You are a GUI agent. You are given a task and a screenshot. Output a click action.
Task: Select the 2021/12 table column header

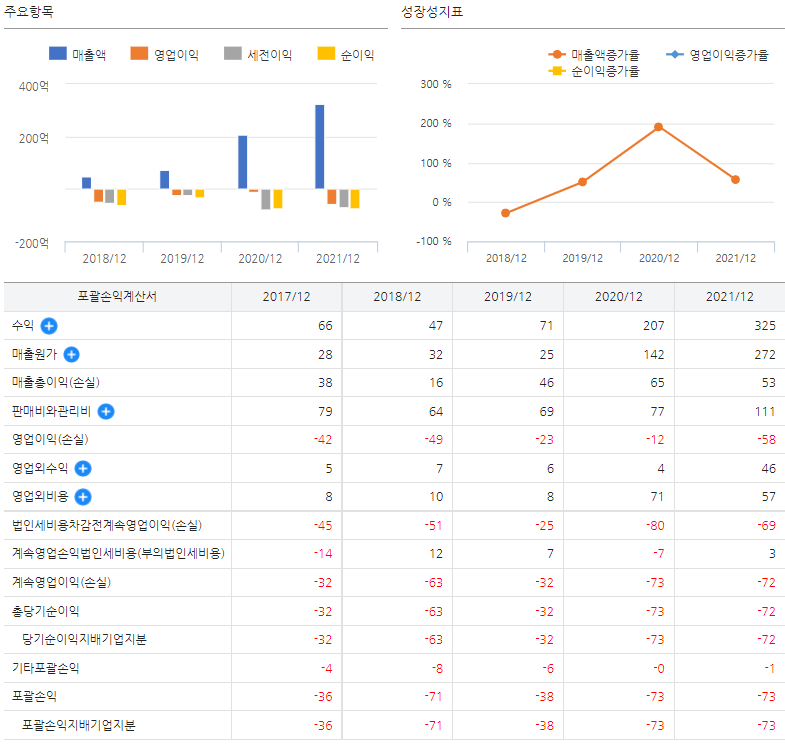click(x=729, y=297)
